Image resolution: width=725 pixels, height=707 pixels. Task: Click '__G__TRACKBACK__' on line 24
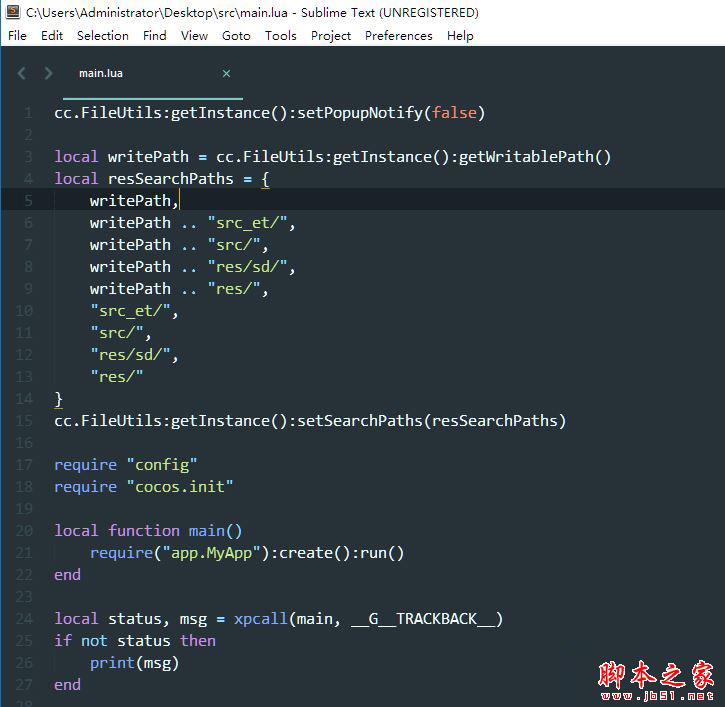(x=423, y=619)
